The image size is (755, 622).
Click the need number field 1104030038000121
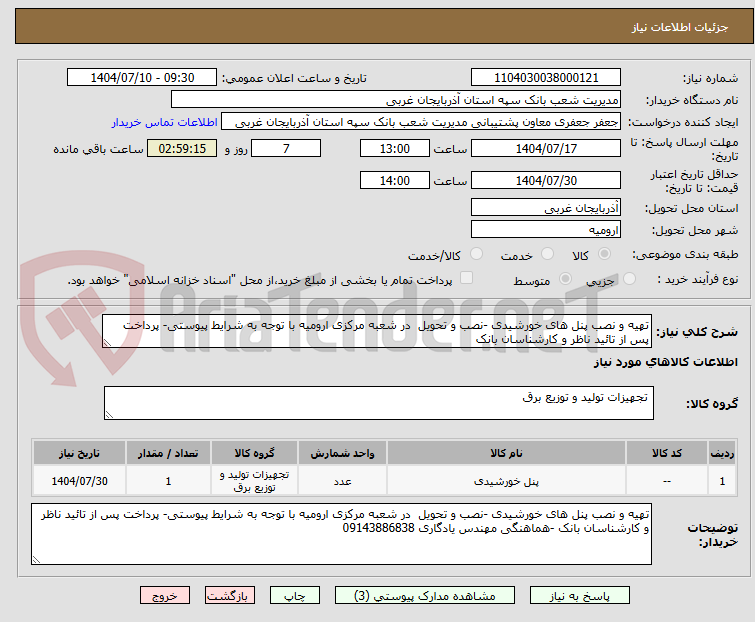click(546, 78)
